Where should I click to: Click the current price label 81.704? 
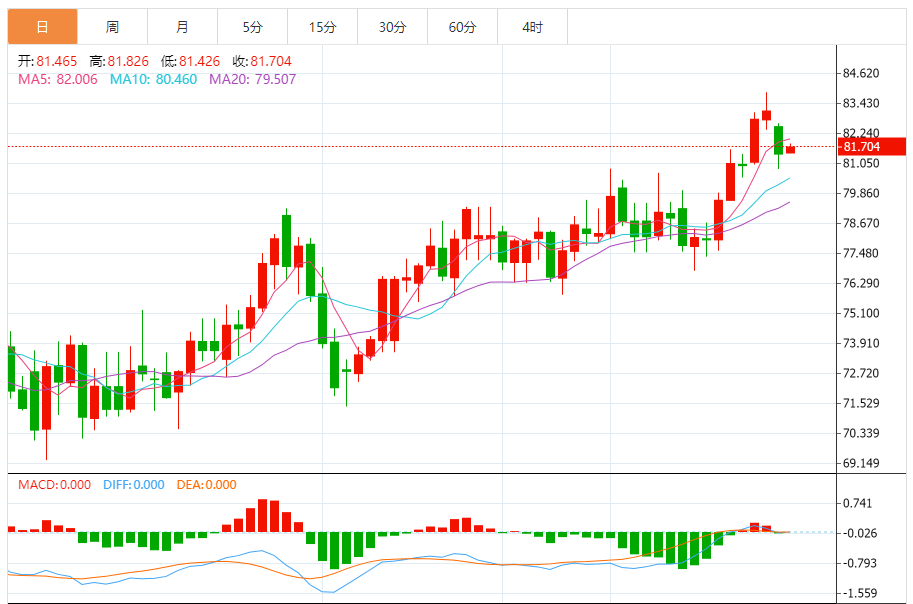(872, 147)
